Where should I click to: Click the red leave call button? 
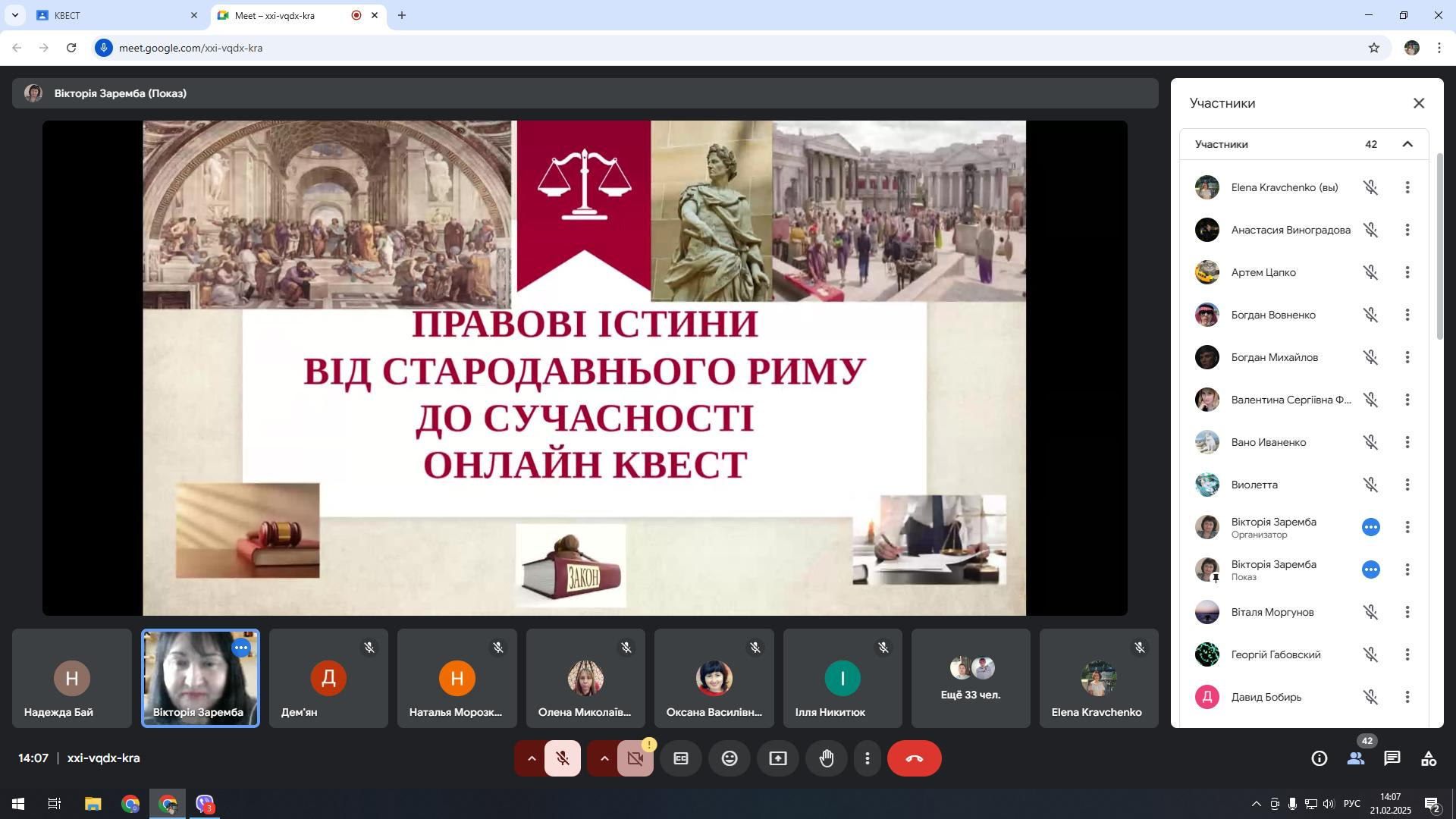(x=914, y=758)
